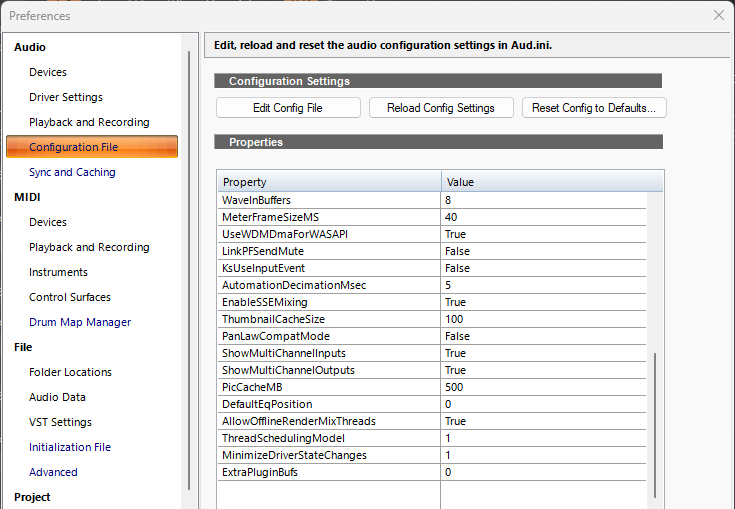735x509 pixels.
Task: Select KsUseInputEvent property name
Action: tap(263, 268)
